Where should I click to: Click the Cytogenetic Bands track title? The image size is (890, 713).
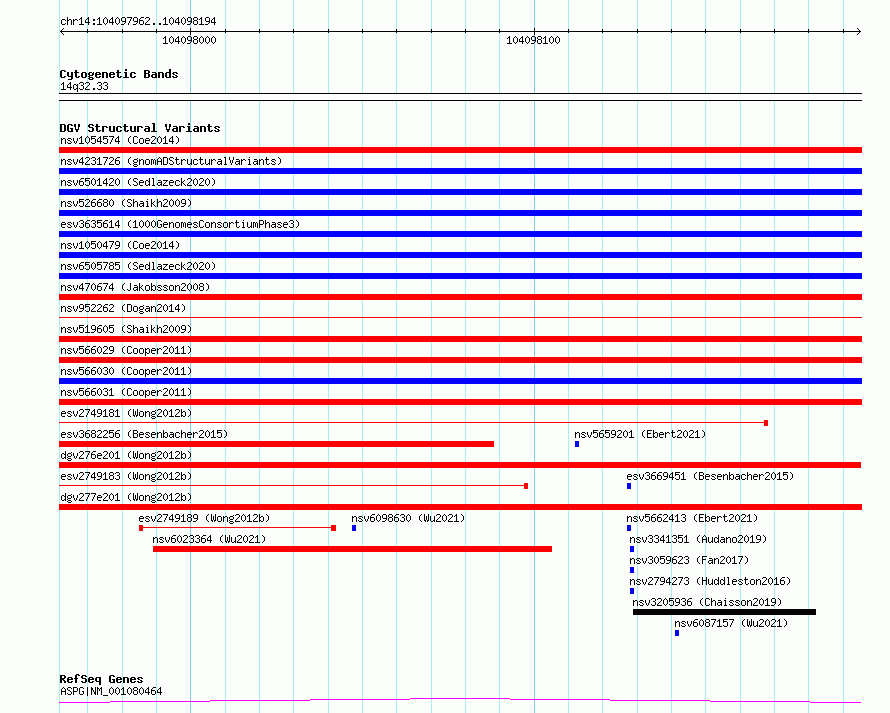(119, 74)
